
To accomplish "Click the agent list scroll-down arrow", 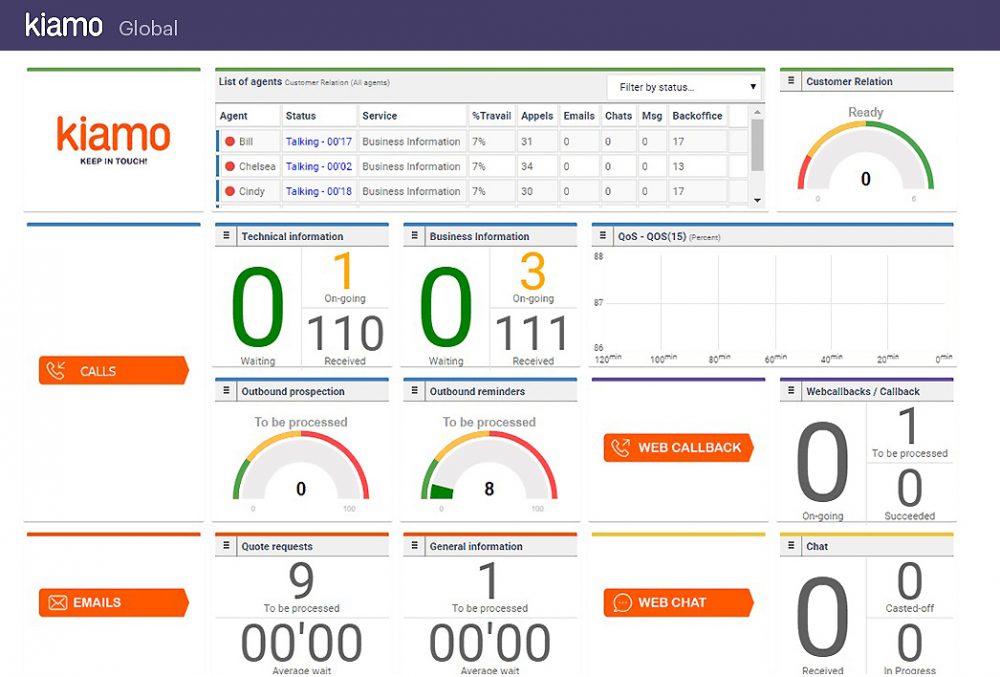I will coord(757,200).
